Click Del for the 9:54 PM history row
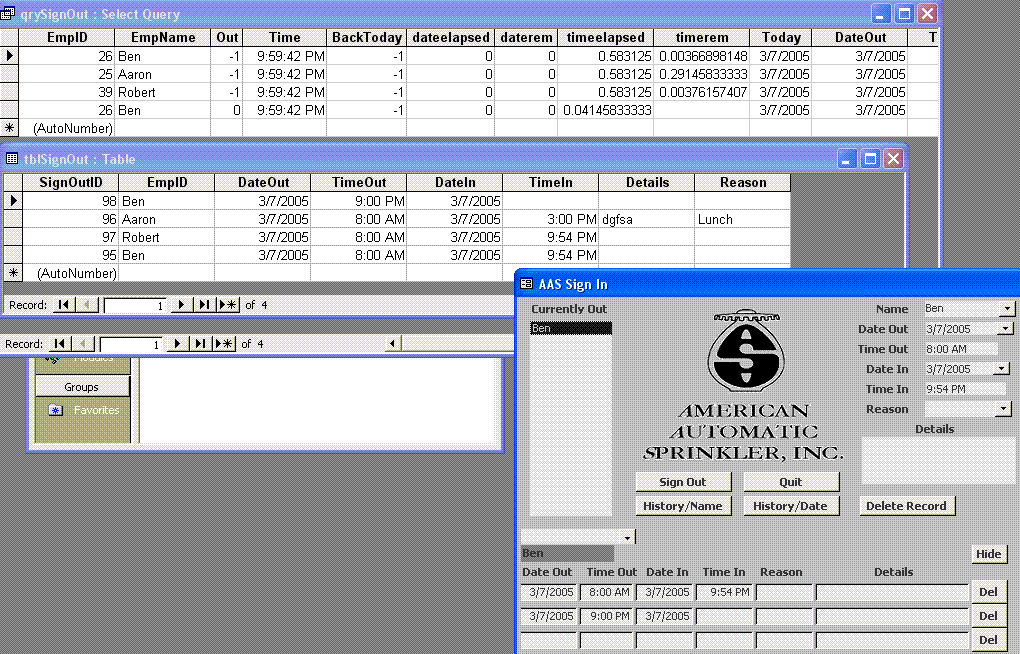The width and height of the screenshot is (1020, 654). (x=989, y=592)
